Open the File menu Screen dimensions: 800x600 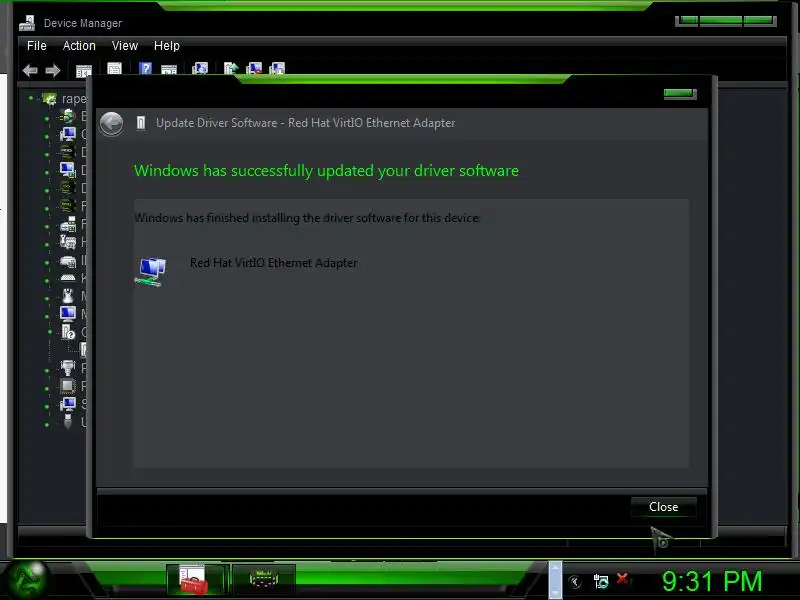(x=37, y=46)
